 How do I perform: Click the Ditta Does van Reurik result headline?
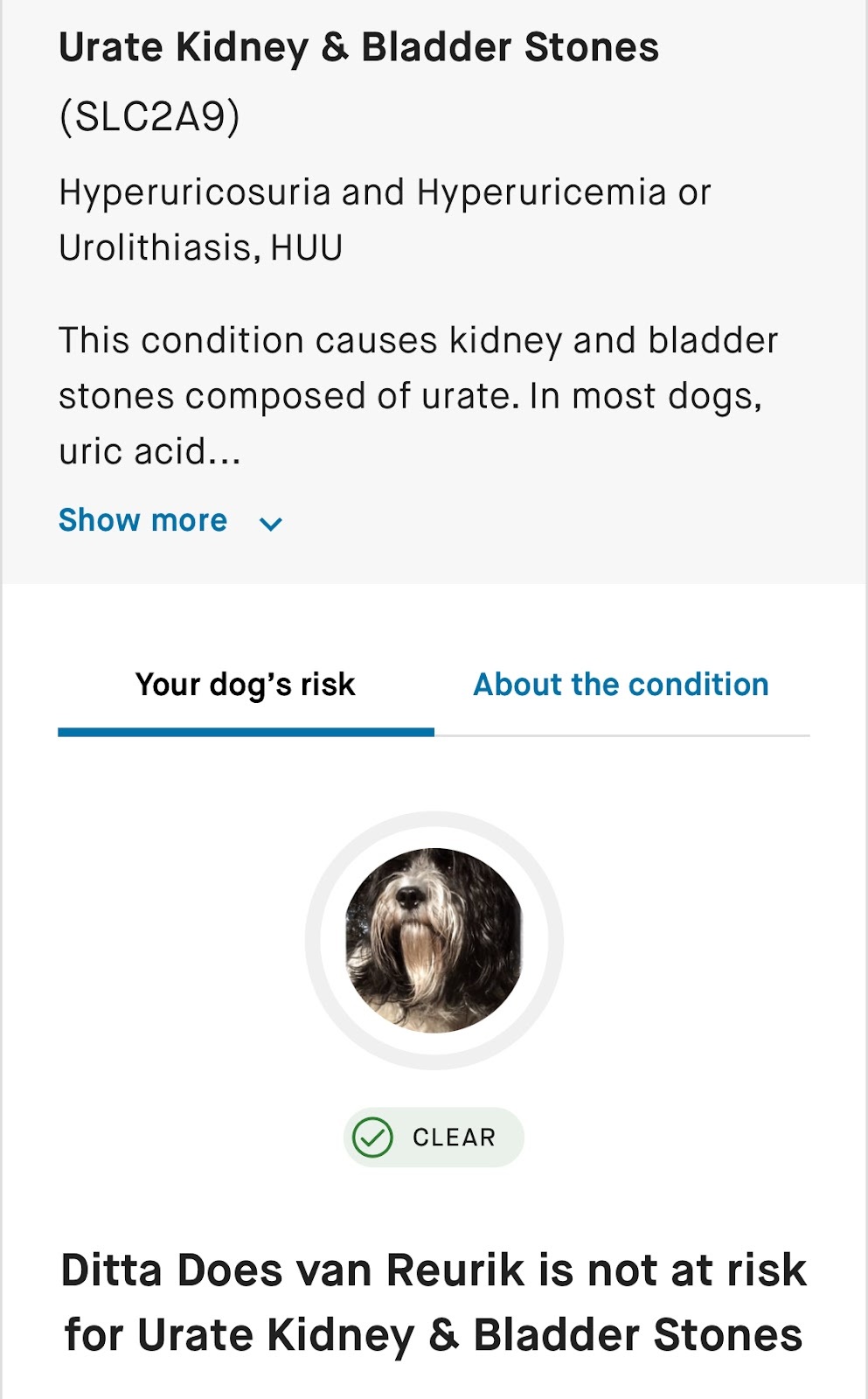pyautogui.click(x=434, y=1270)
